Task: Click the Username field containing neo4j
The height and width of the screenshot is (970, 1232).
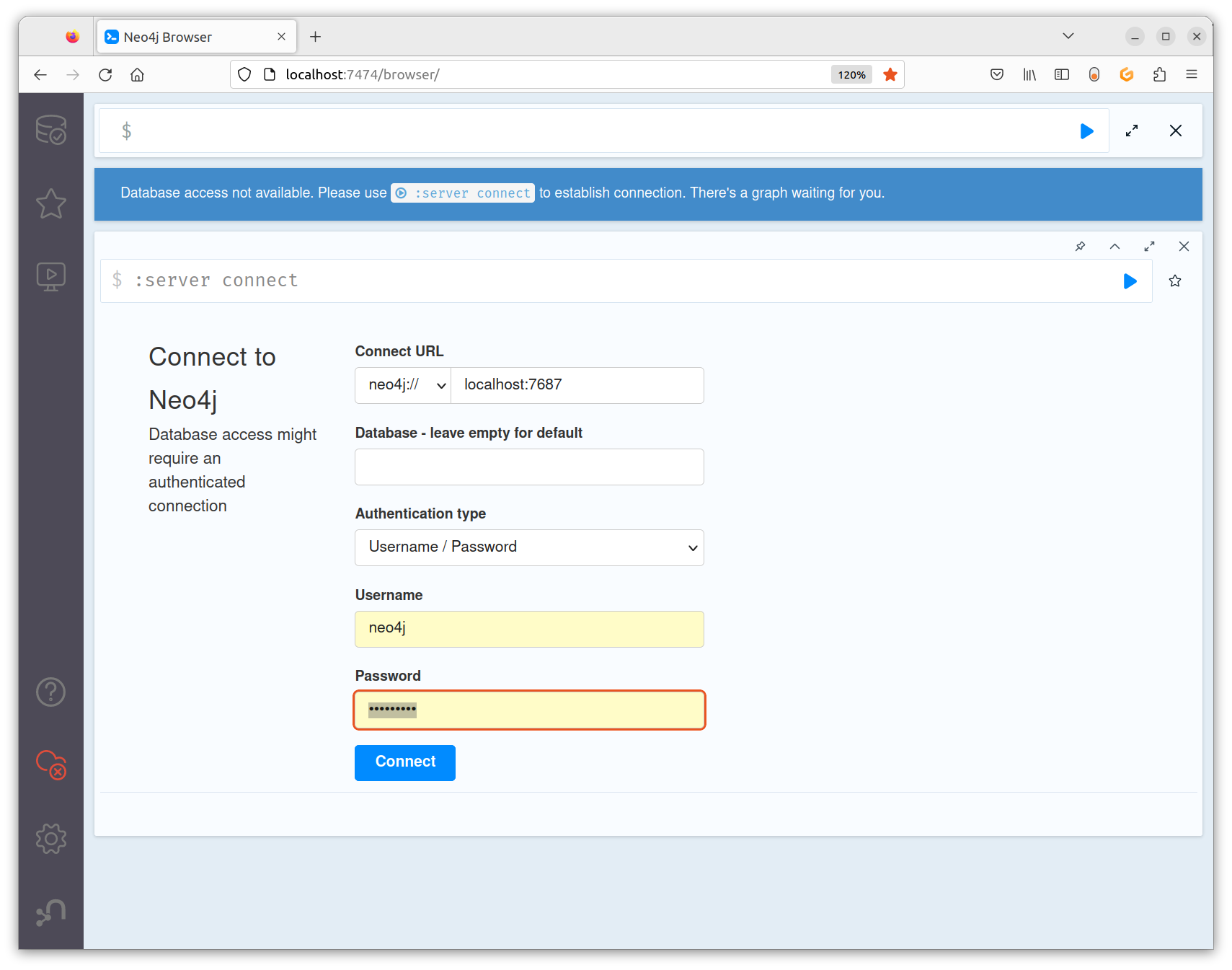Action: (x=529, y=629)
